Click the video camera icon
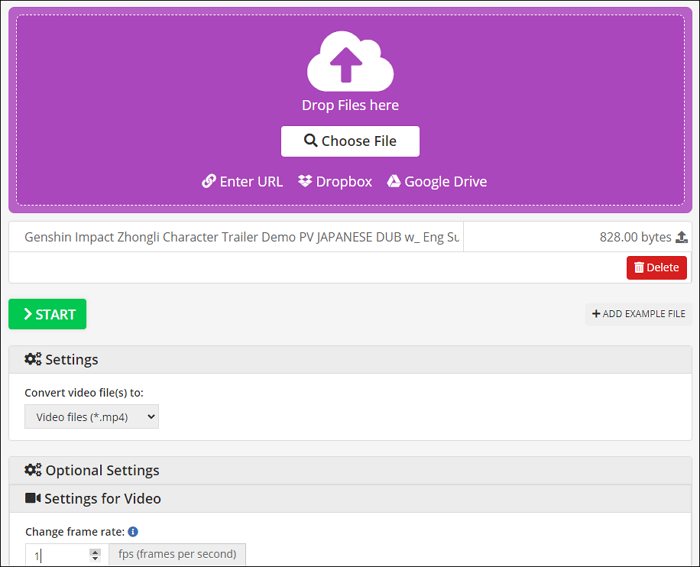 click(32, 498)
